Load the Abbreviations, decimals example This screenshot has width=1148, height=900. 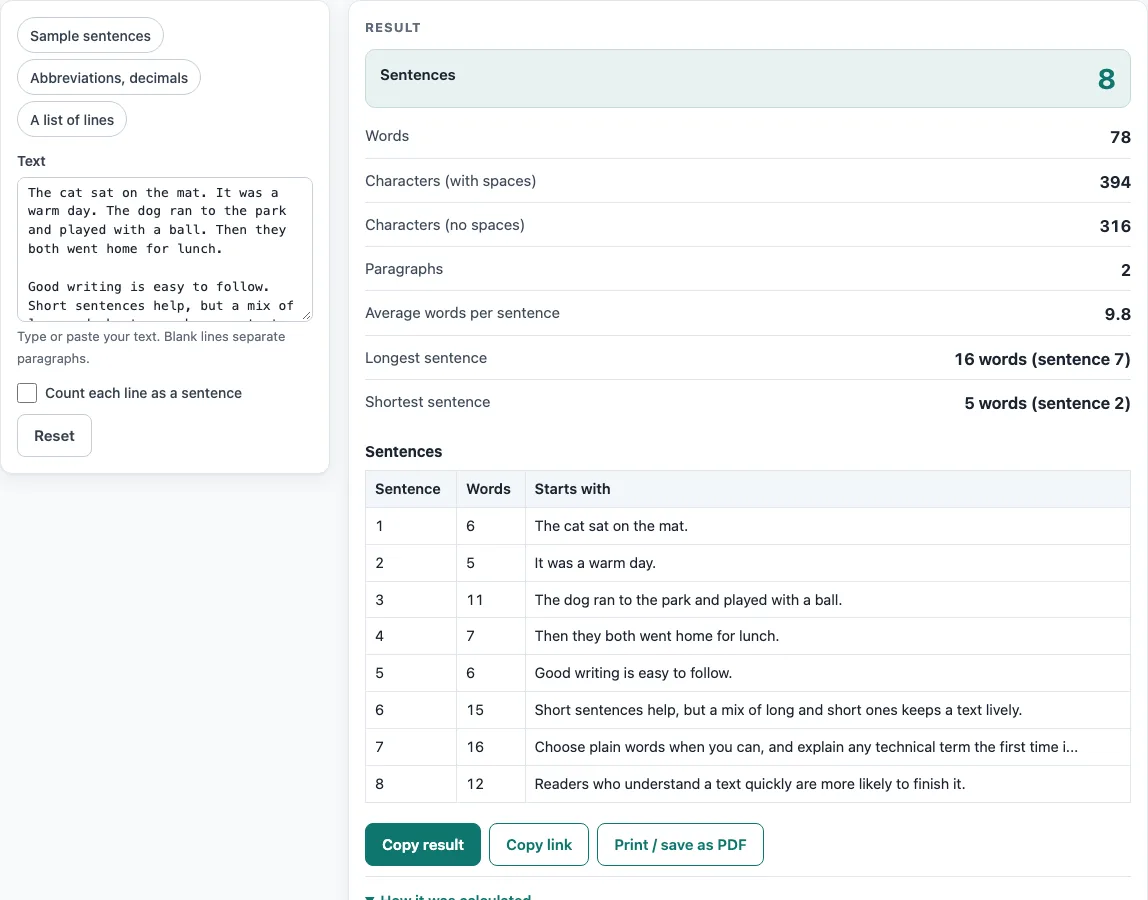[108, 78]
